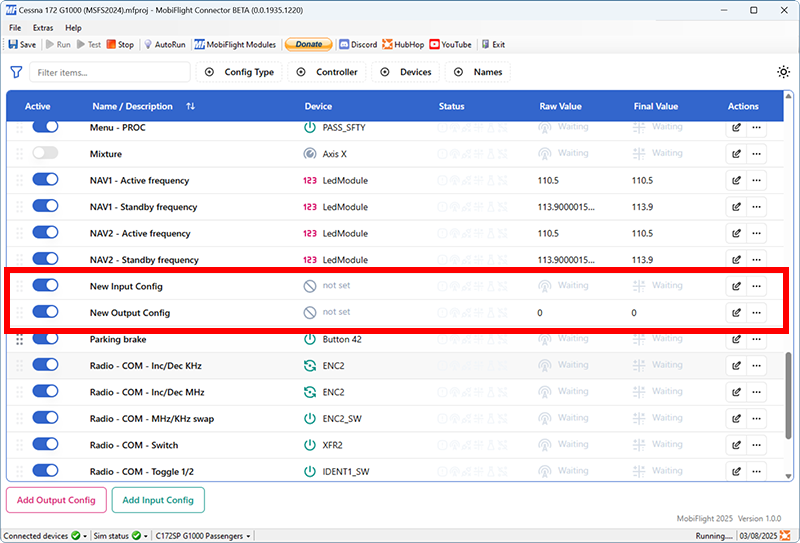
Task: Disable the Radio - COM - Switch toggle
Action: click(45, 444)
